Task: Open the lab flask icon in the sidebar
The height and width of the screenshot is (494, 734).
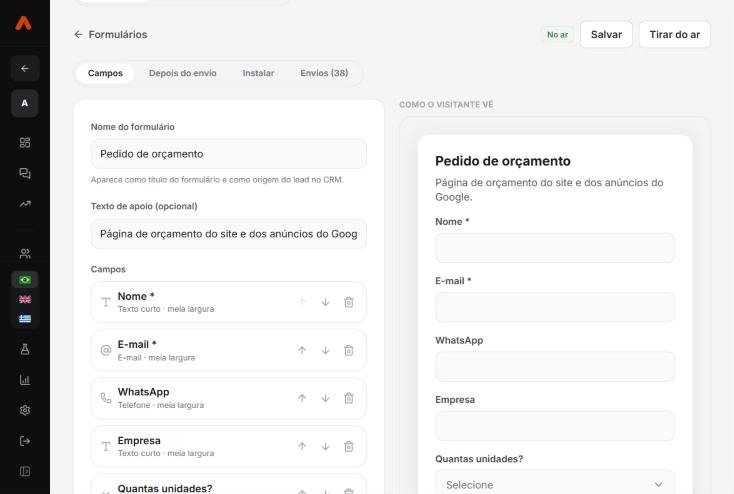Action: click(25, 349)
